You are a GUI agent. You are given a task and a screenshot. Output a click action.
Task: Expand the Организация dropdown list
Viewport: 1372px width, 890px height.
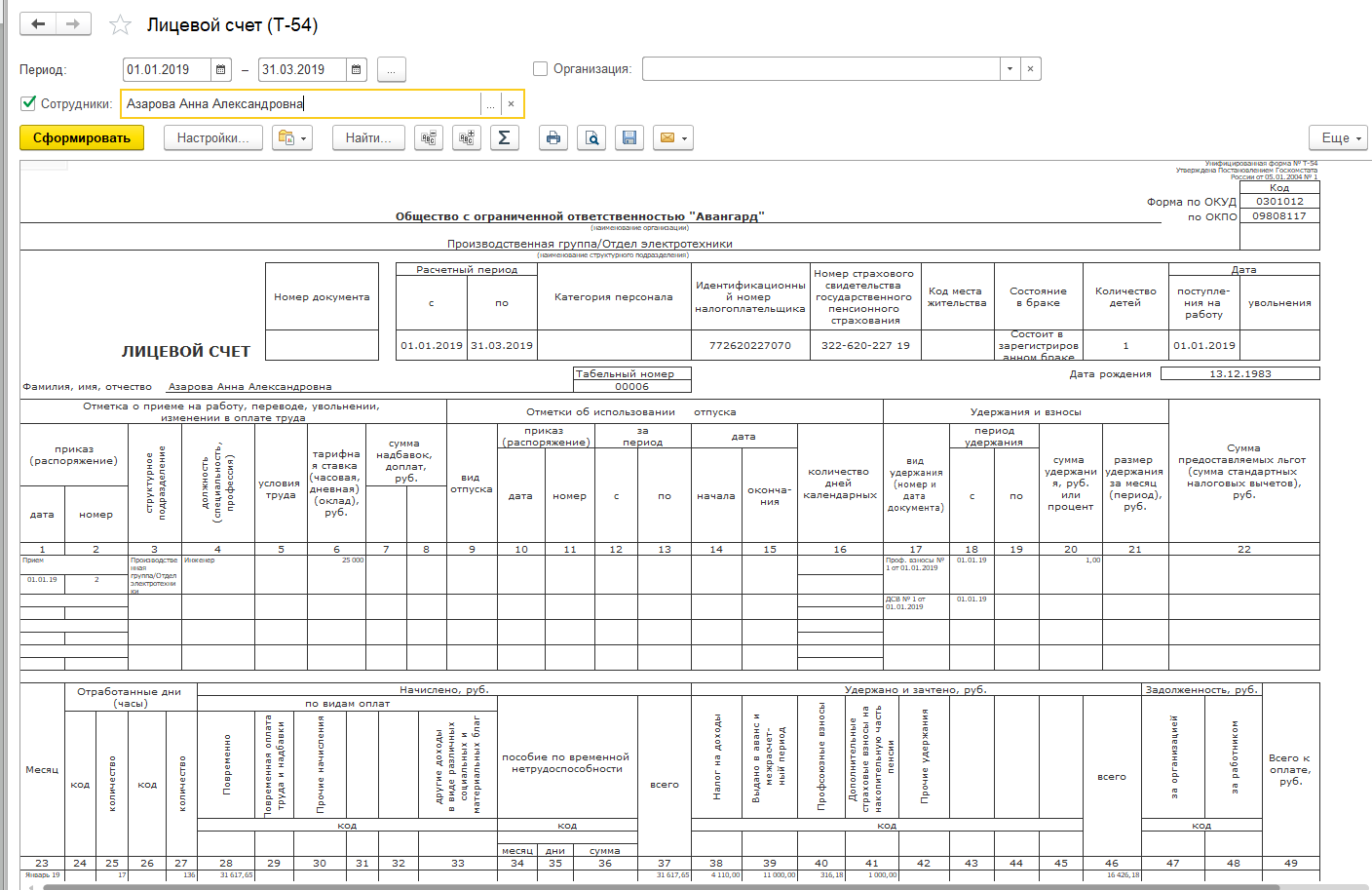click(1010, 69)
